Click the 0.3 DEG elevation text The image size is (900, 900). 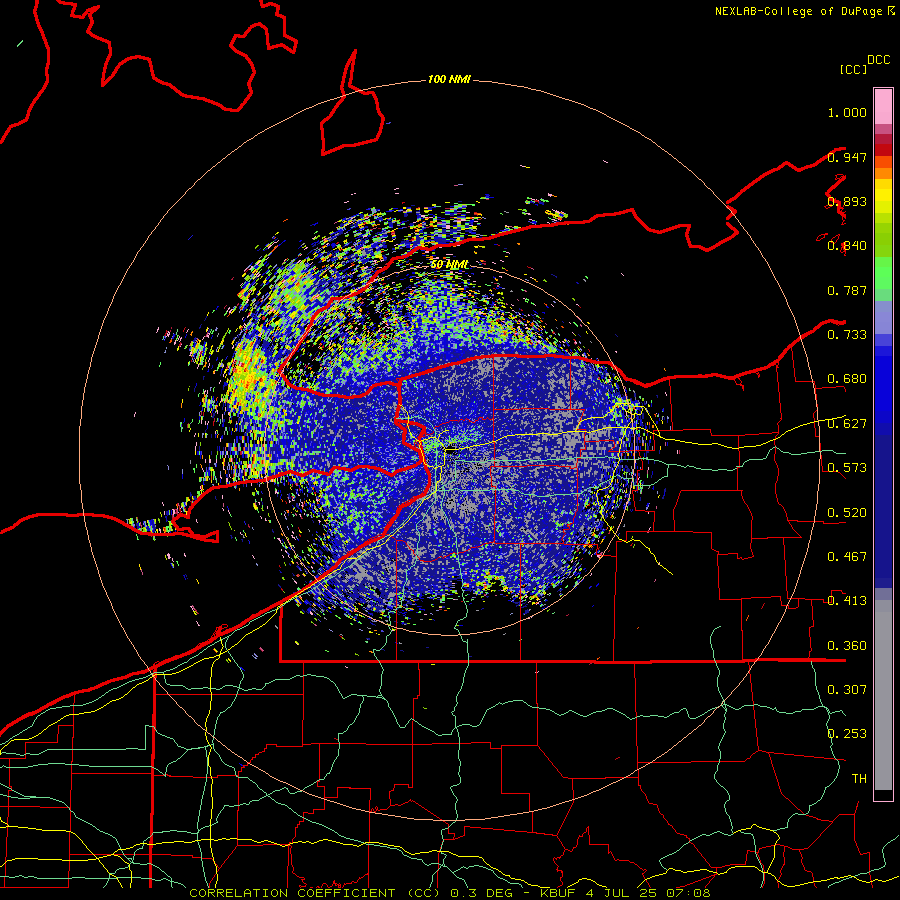(480, 893)
